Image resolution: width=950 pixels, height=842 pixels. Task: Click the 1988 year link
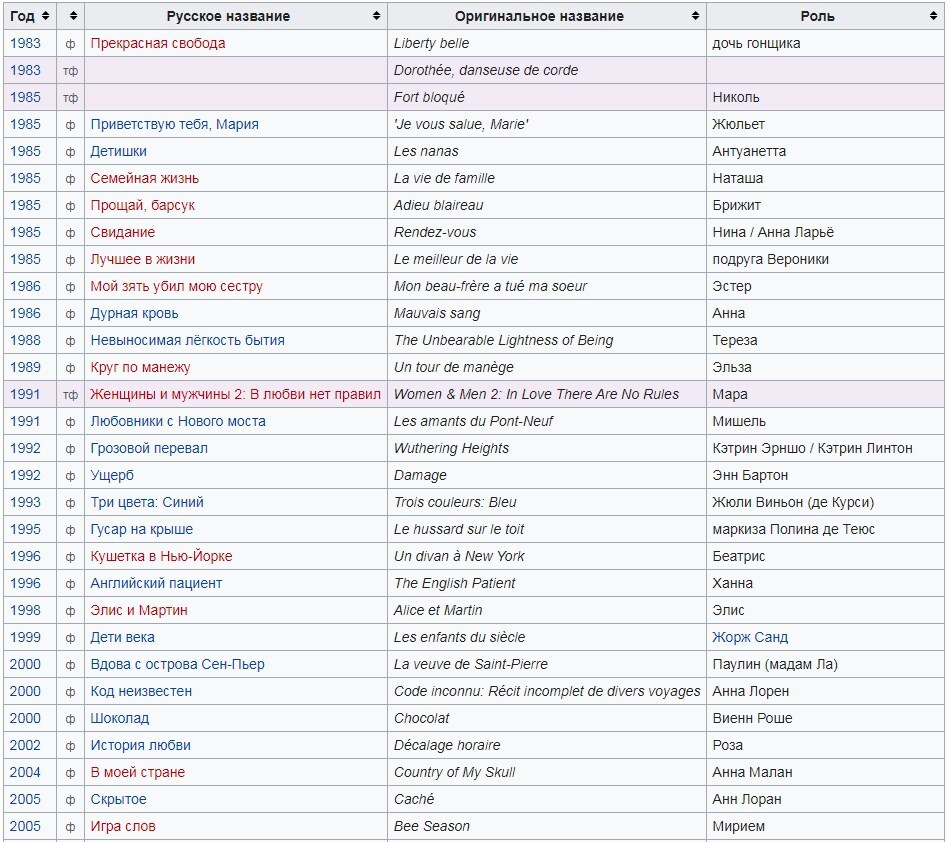pos(25,340)
